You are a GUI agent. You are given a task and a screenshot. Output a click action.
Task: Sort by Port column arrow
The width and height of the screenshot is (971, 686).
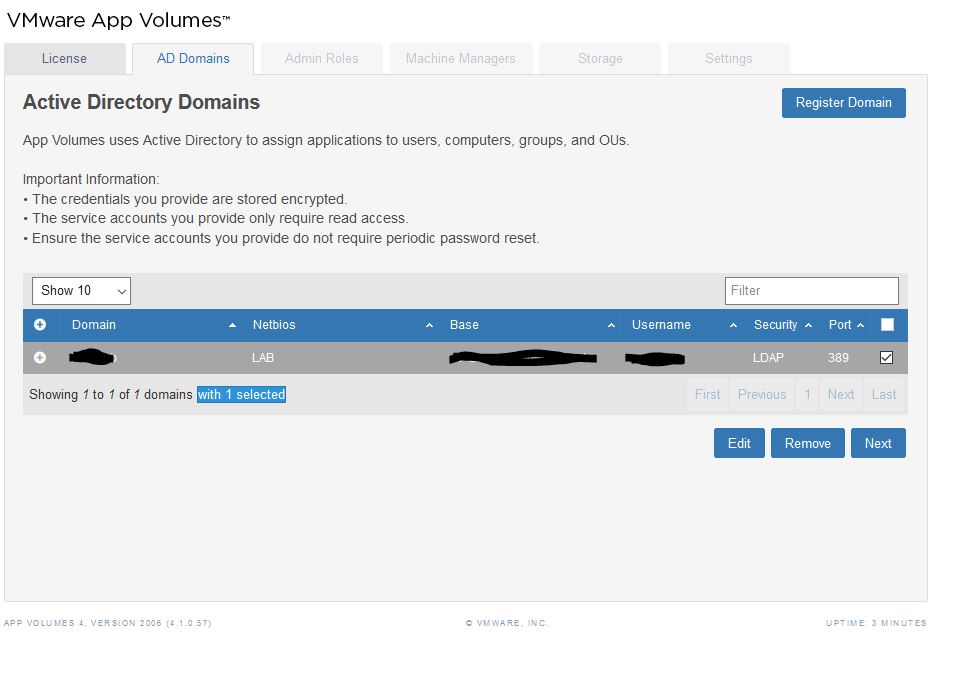click(x=860, y=325)
